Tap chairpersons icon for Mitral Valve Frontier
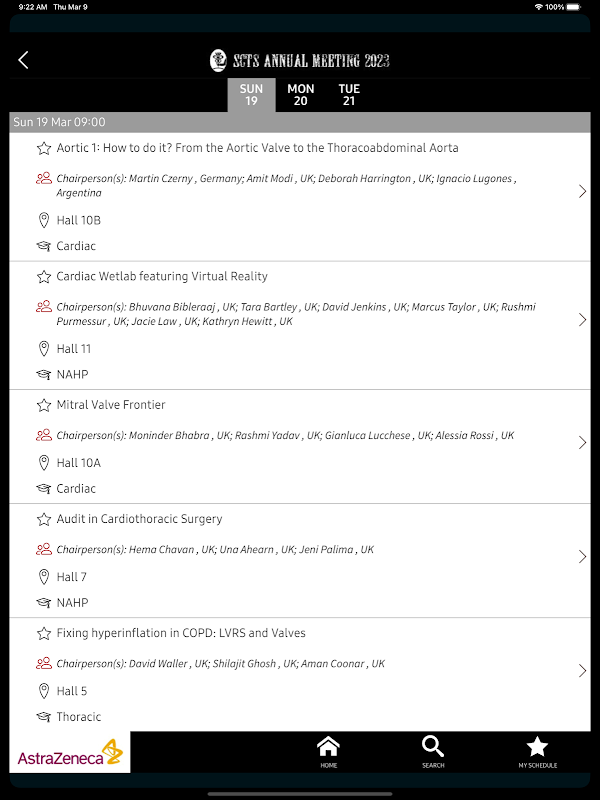Image resolution: width=600 pixels, height=800 pixels. coord(44,435)
